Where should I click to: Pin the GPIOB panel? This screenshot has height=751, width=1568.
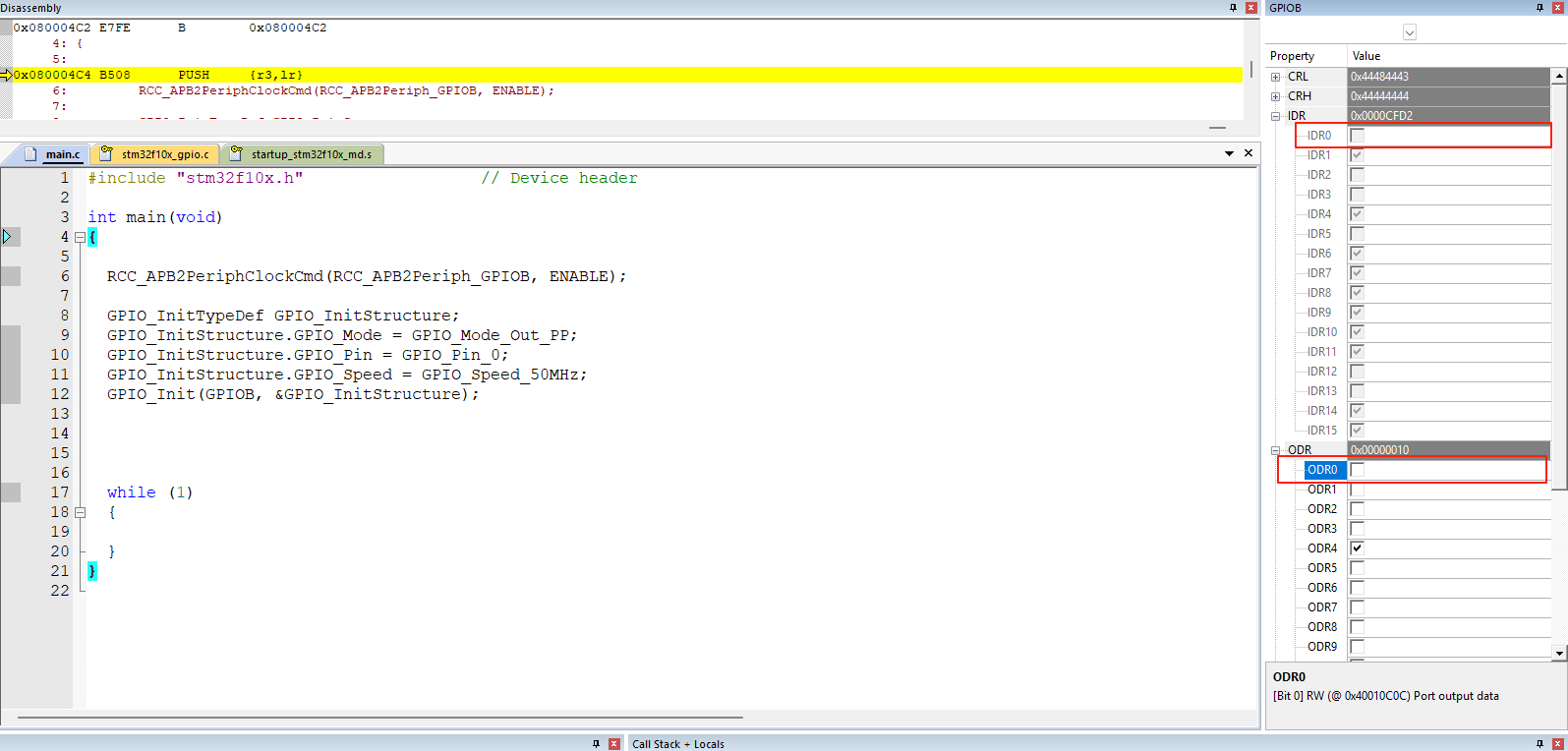pyautogui.click(x=1539, y=8)
